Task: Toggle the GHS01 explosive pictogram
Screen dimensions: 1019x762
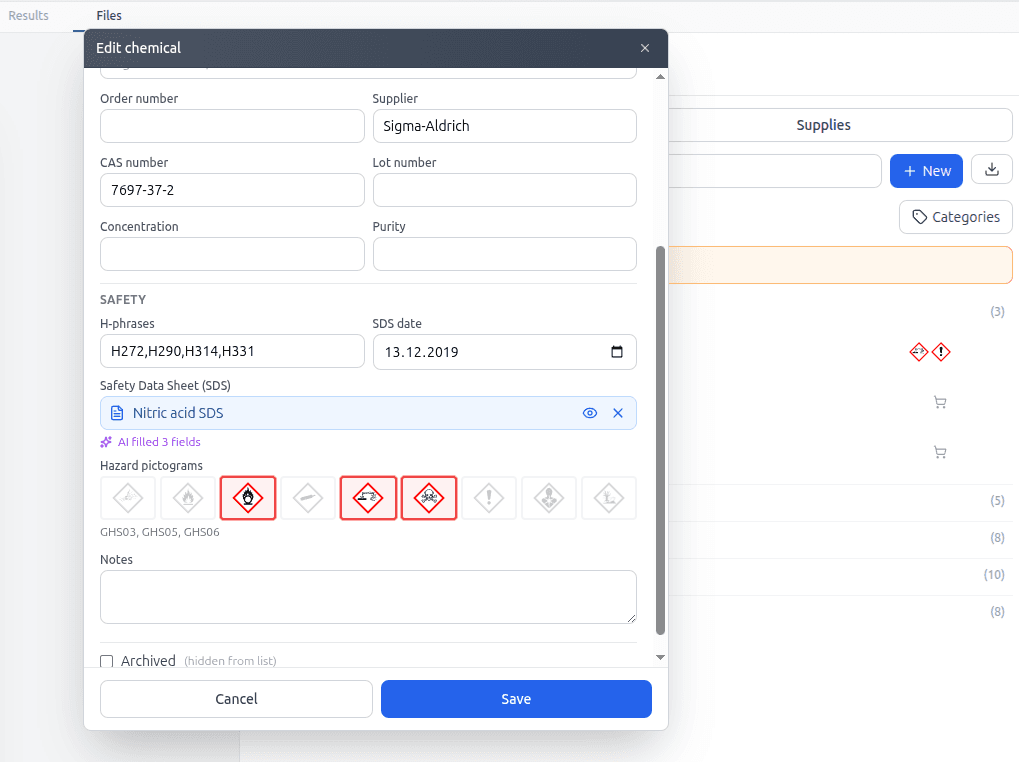Action: 128,498
